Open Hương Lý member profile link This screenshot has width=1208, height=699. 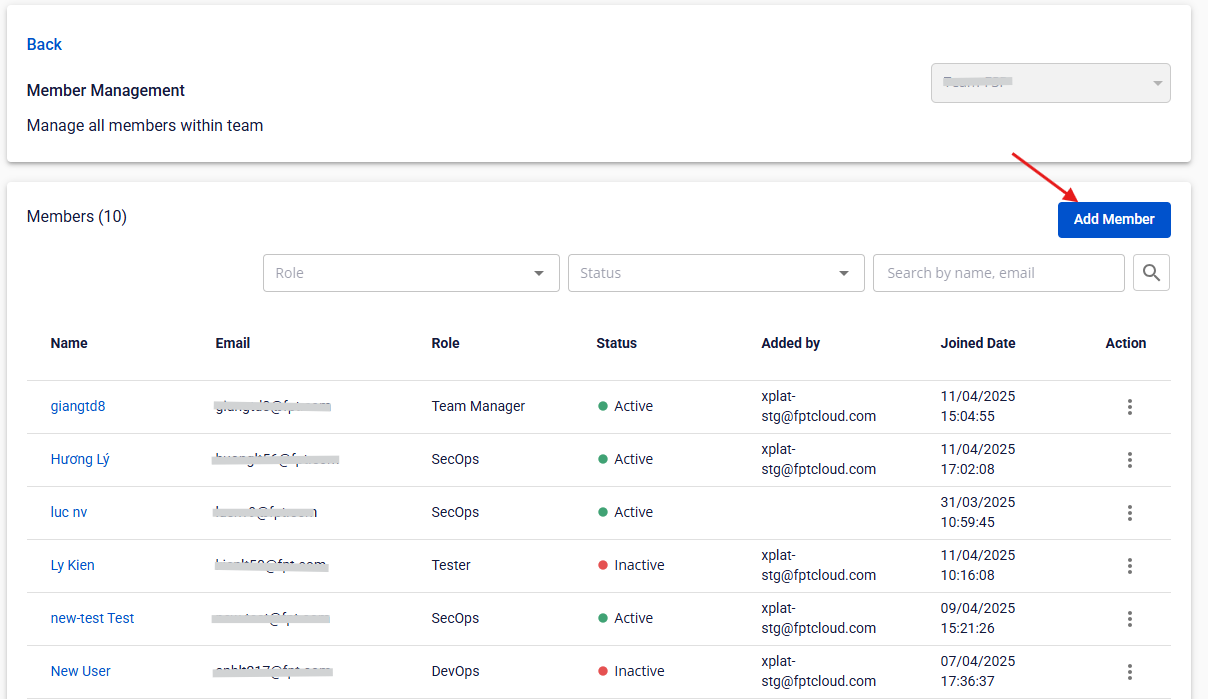click(x=80, y=459)
